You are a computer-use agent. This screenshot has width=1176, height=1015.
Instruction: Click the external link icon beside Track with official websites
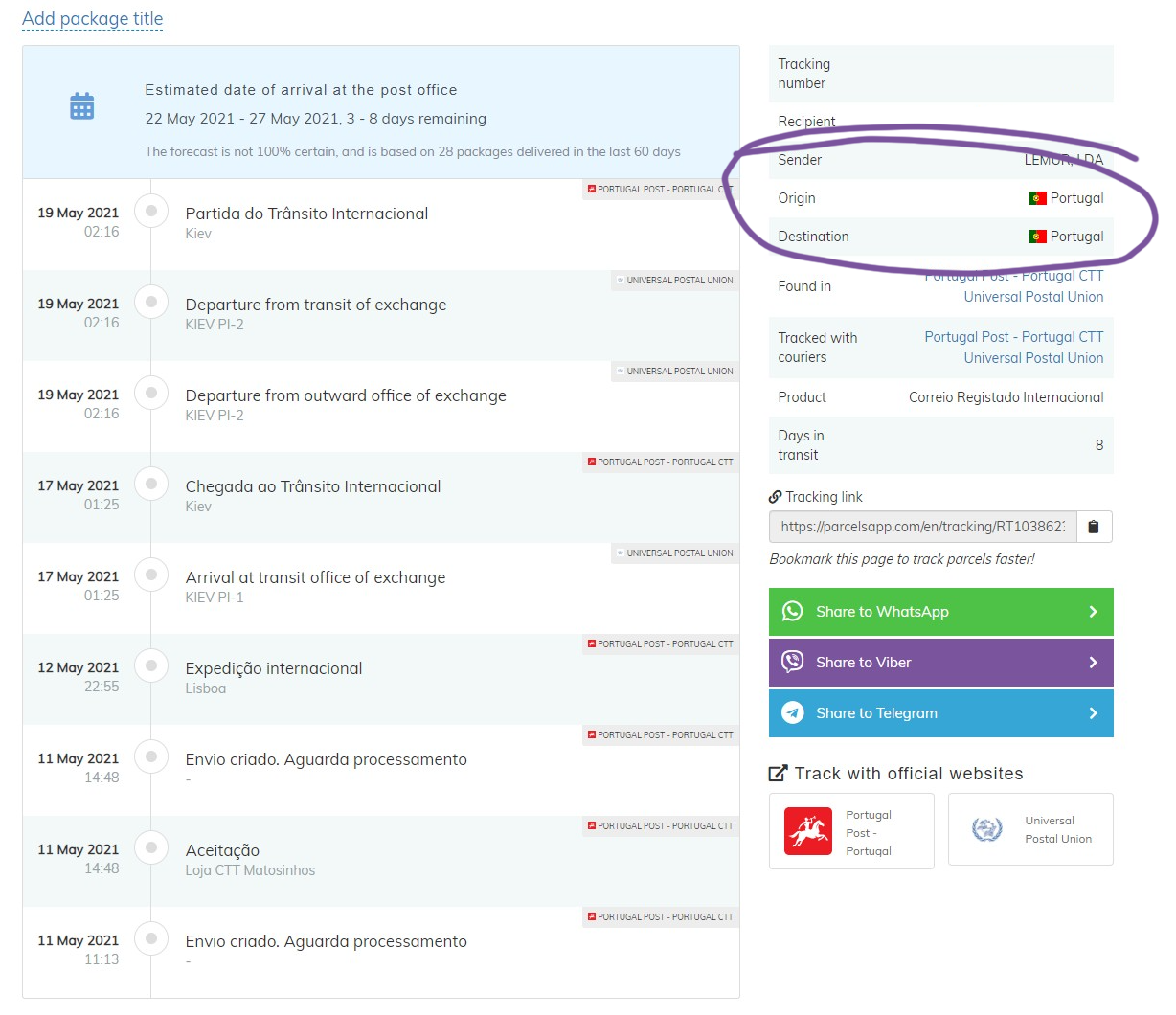pos(779,774)
